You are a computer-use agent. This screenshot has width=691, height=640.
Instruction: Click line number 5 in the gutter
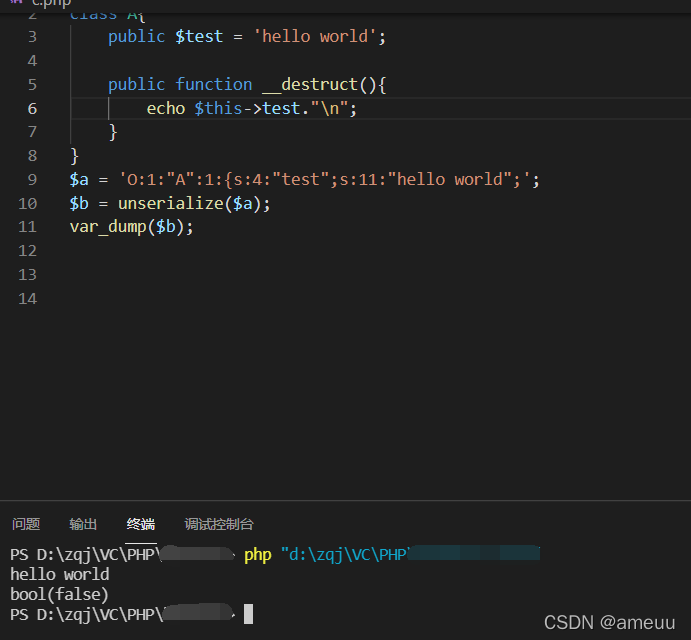pos(32,84)
